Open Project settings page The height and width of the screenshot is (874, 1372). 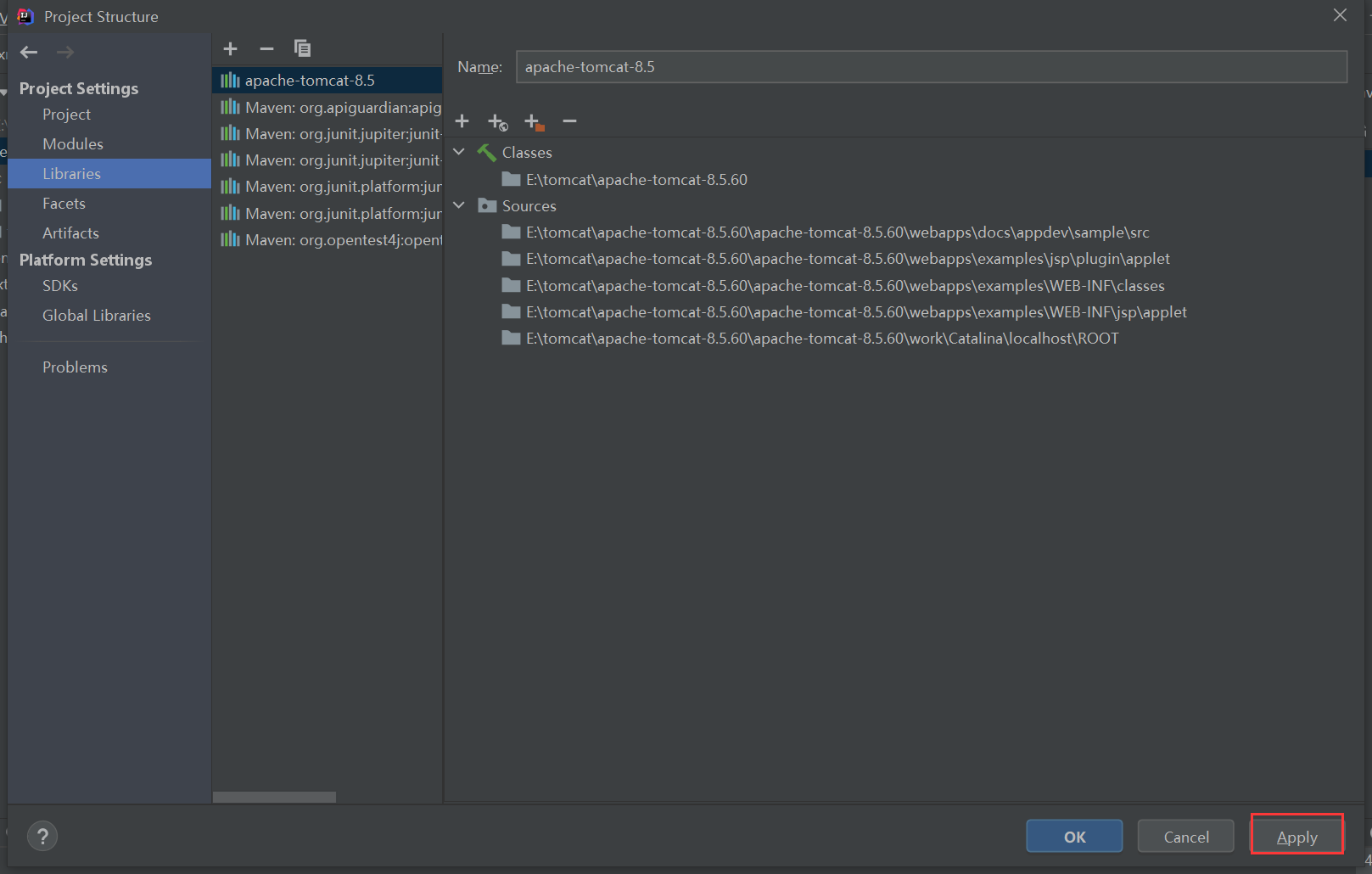pos(66,115)
